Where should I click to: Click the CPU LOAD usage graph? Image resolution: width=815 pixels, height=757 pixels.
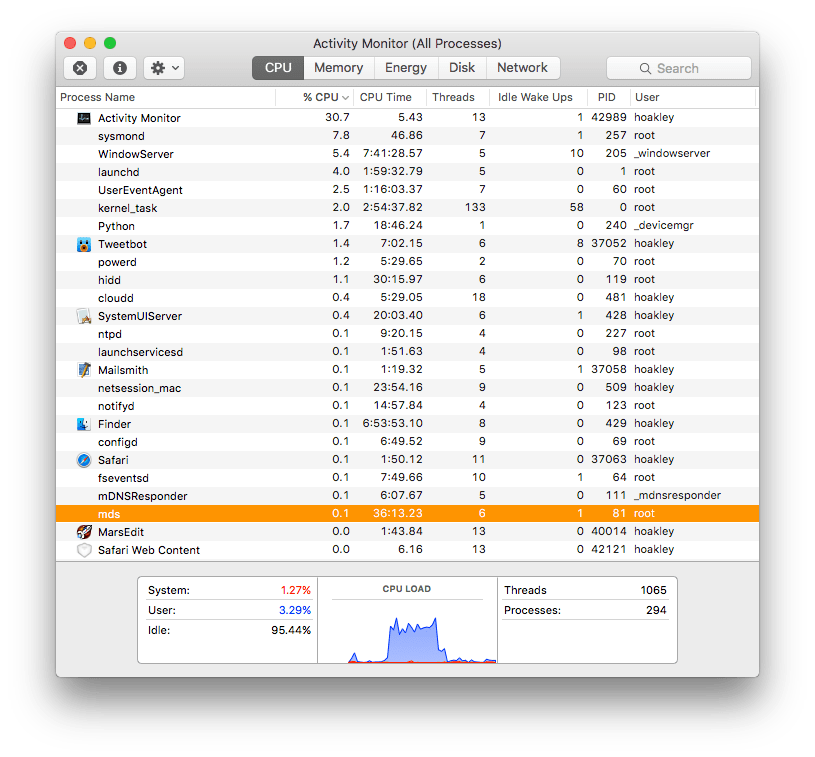click(406, 630)
